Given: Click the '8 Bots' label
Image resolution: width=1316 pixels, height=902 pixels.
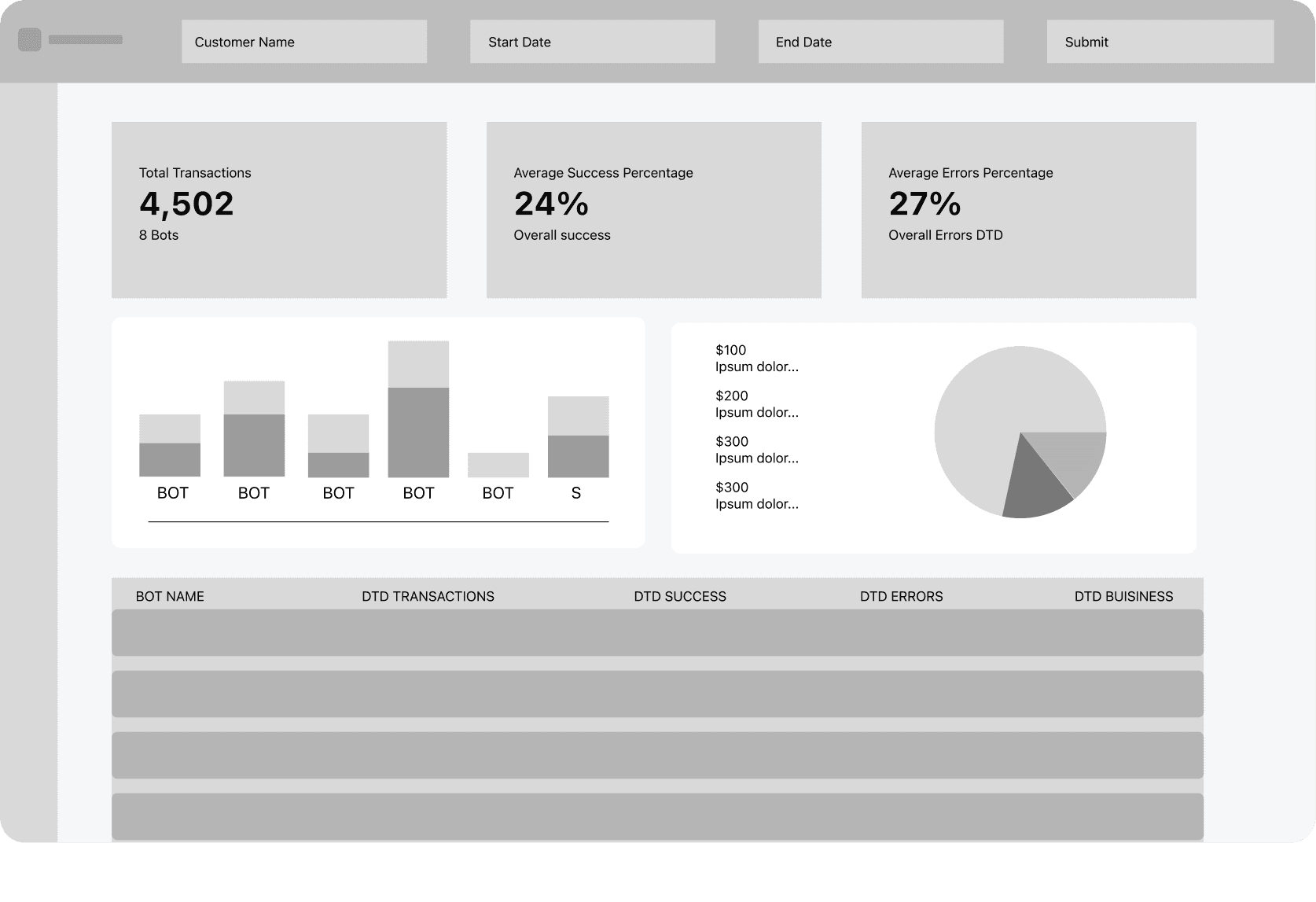Looking at the screenshot, I should click(x=159, y=235).
